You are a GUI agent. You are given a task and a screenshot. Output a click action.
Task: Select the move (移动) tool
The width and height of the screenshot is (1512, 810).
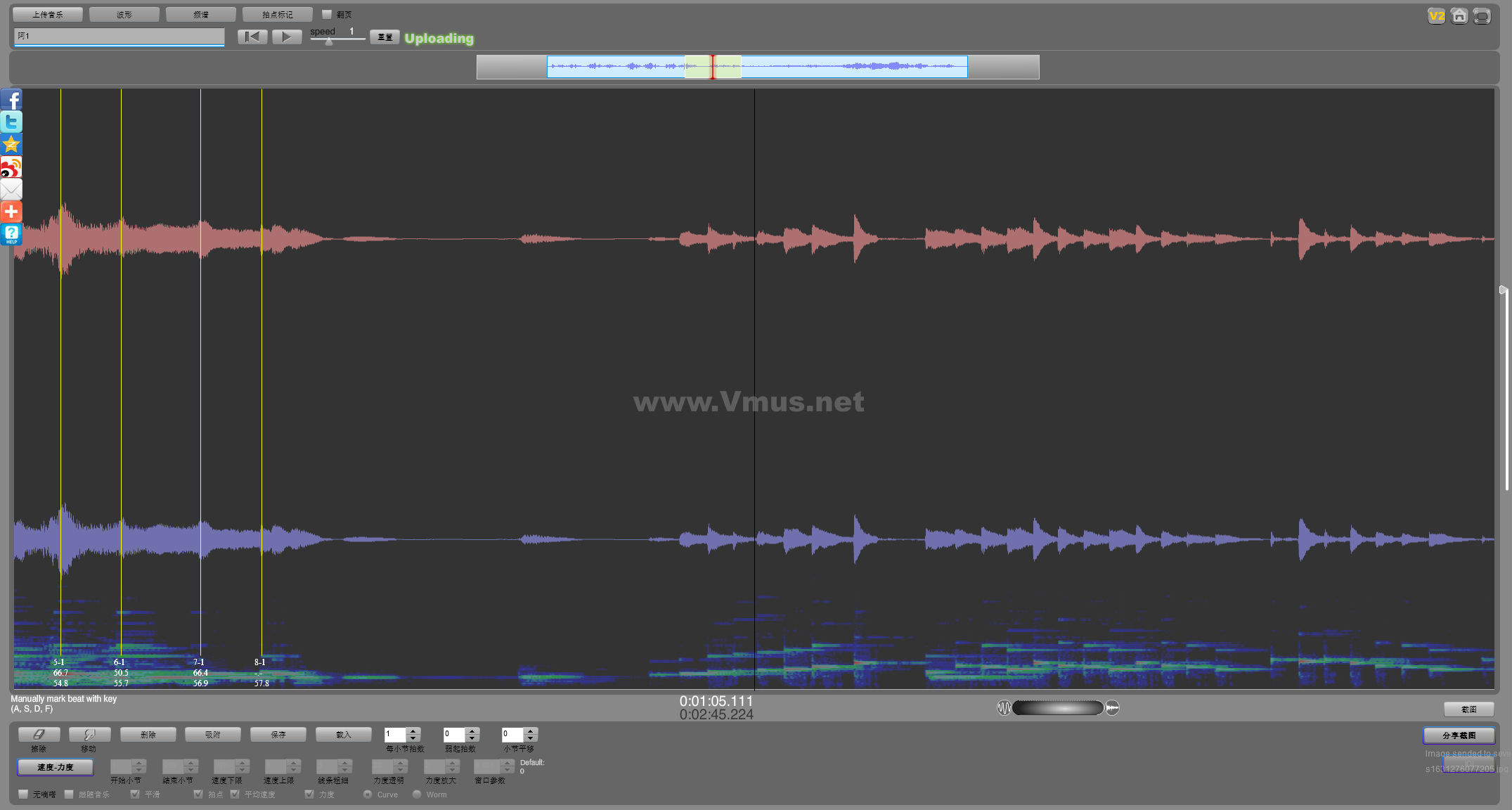[89, 735]
